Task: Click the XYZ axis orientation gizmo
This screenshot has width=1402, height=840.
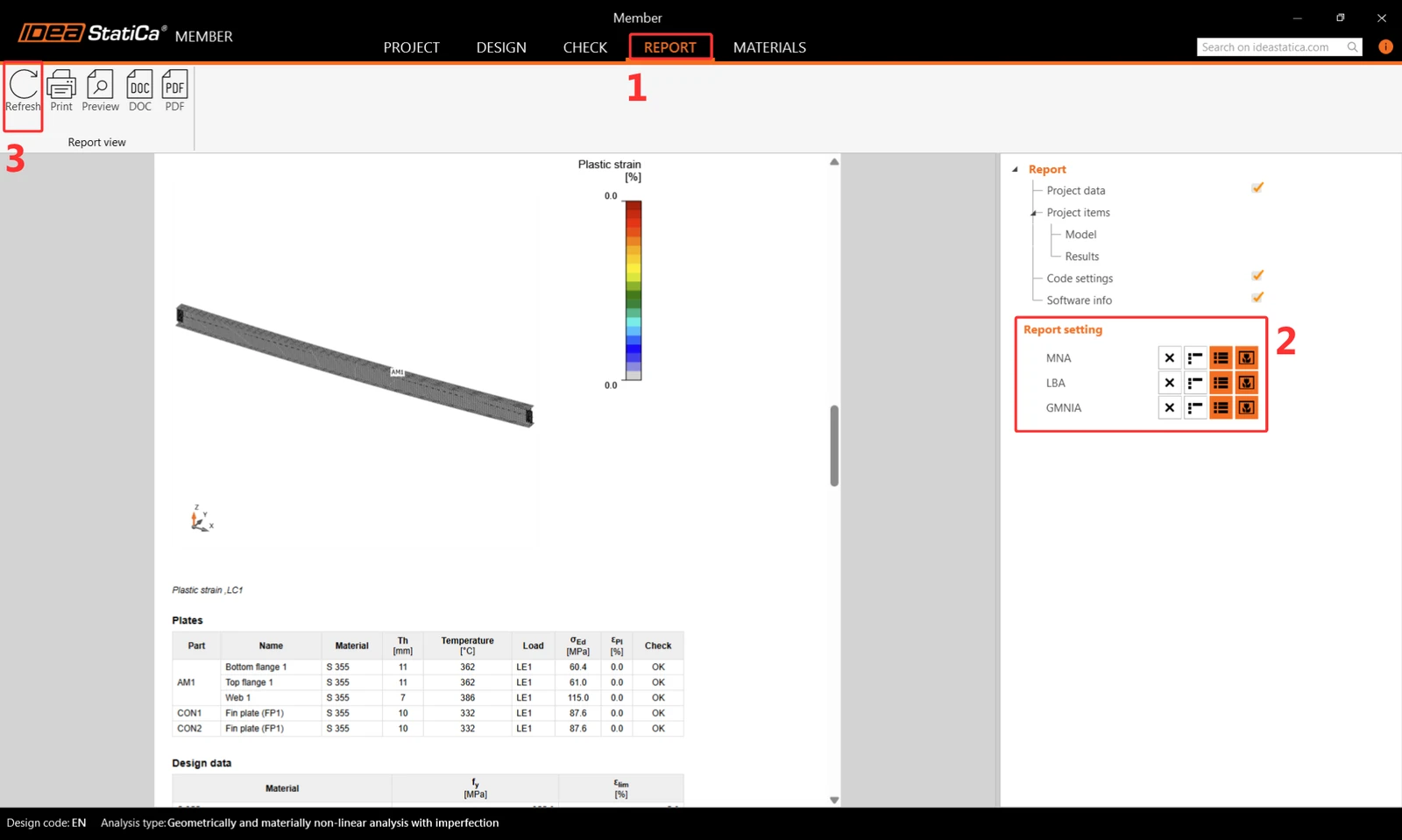Action: [202, 519]
